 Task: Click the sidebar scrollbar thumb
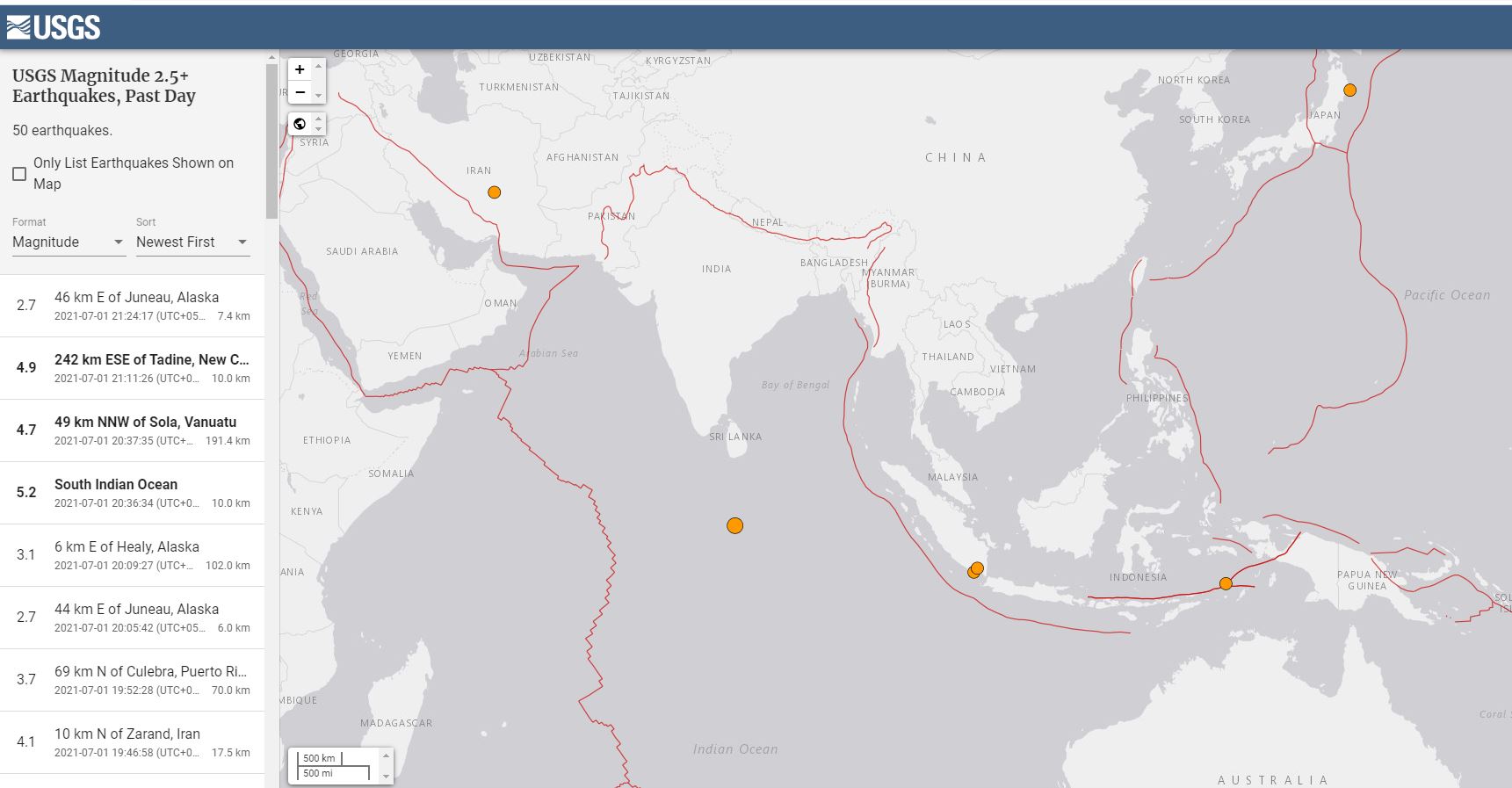pos(271,141)
